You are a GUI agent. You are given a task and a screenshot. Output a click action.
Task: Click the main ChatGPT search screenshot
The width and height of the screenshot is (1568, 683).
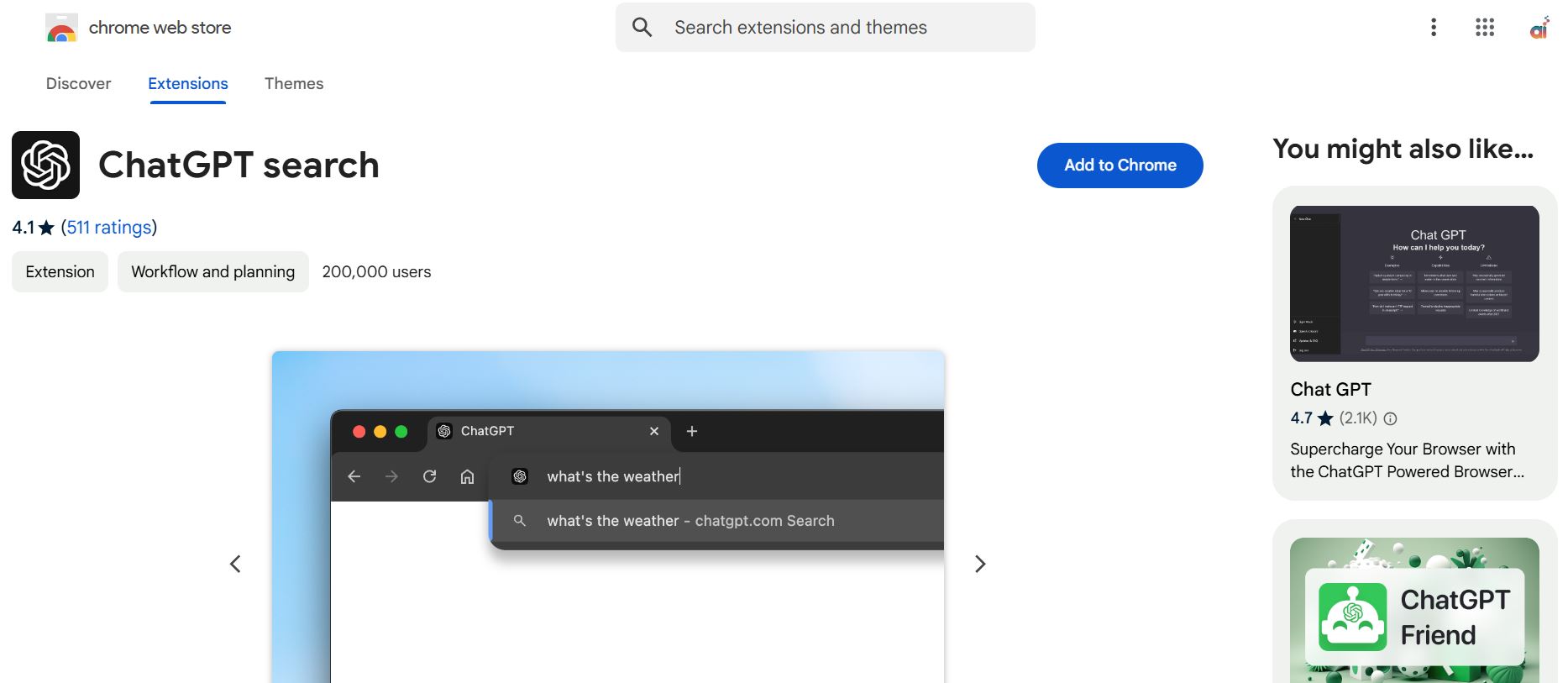(x=608, y=517)
